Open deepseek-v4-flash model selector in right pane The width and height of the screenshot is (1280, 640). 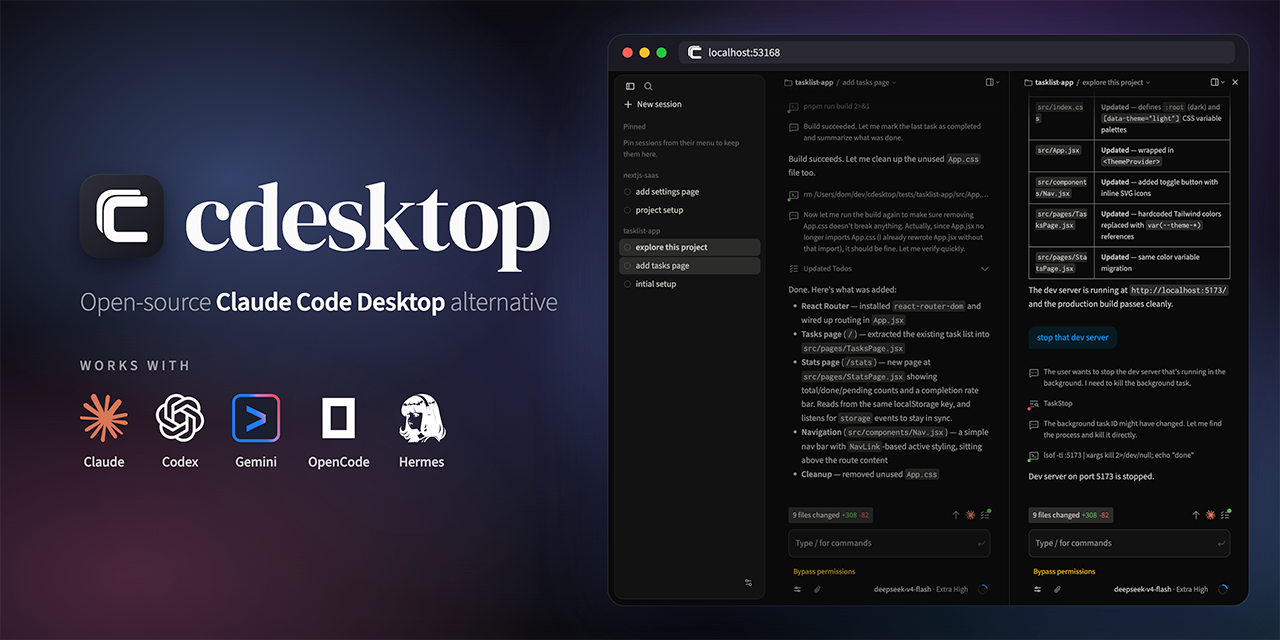tap(1160, 589)
